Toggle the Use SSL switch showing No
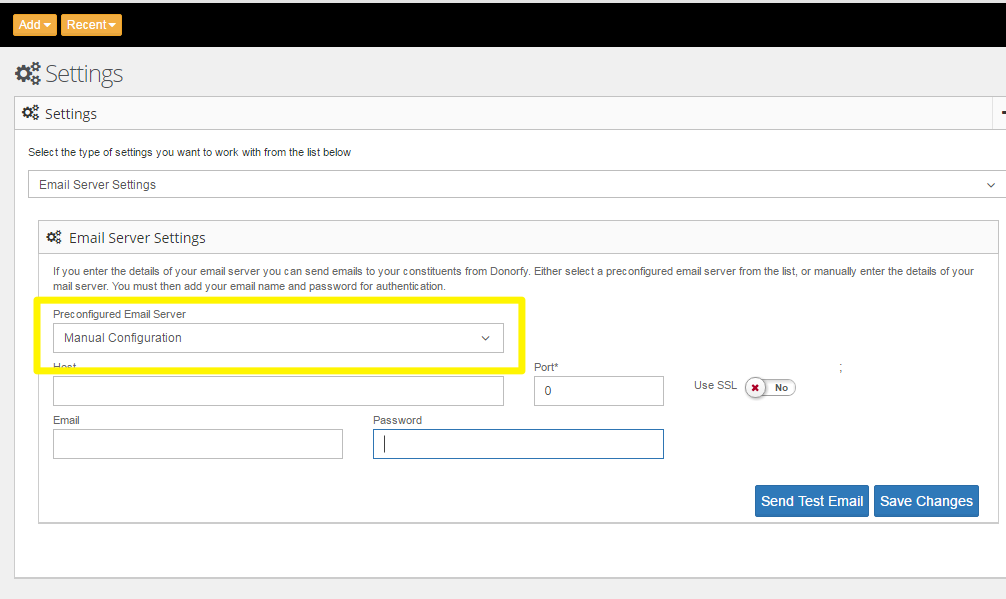1006x599 pixels. 770,387
